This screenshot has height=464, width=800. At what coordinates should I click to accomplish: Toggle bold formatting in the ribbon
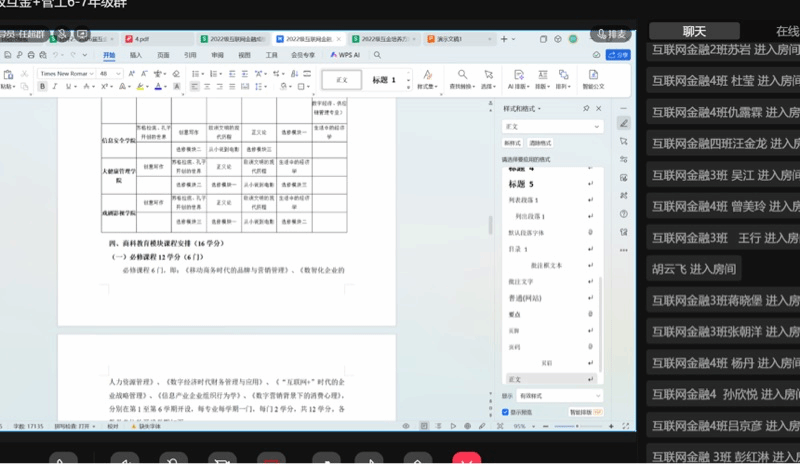pos(42,87)
